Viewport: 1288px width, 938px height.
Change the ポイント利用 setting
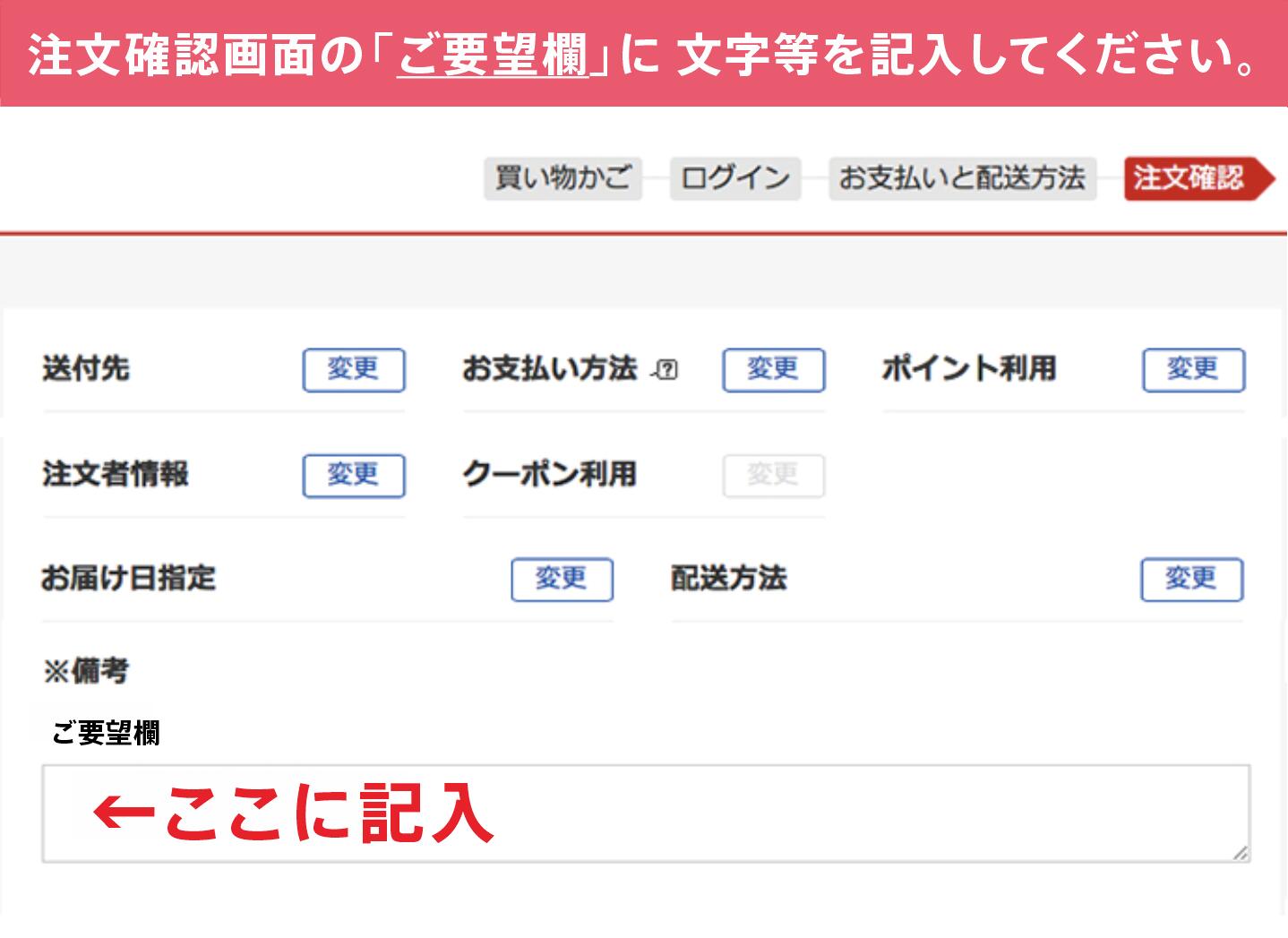(x=1193, y=370)
